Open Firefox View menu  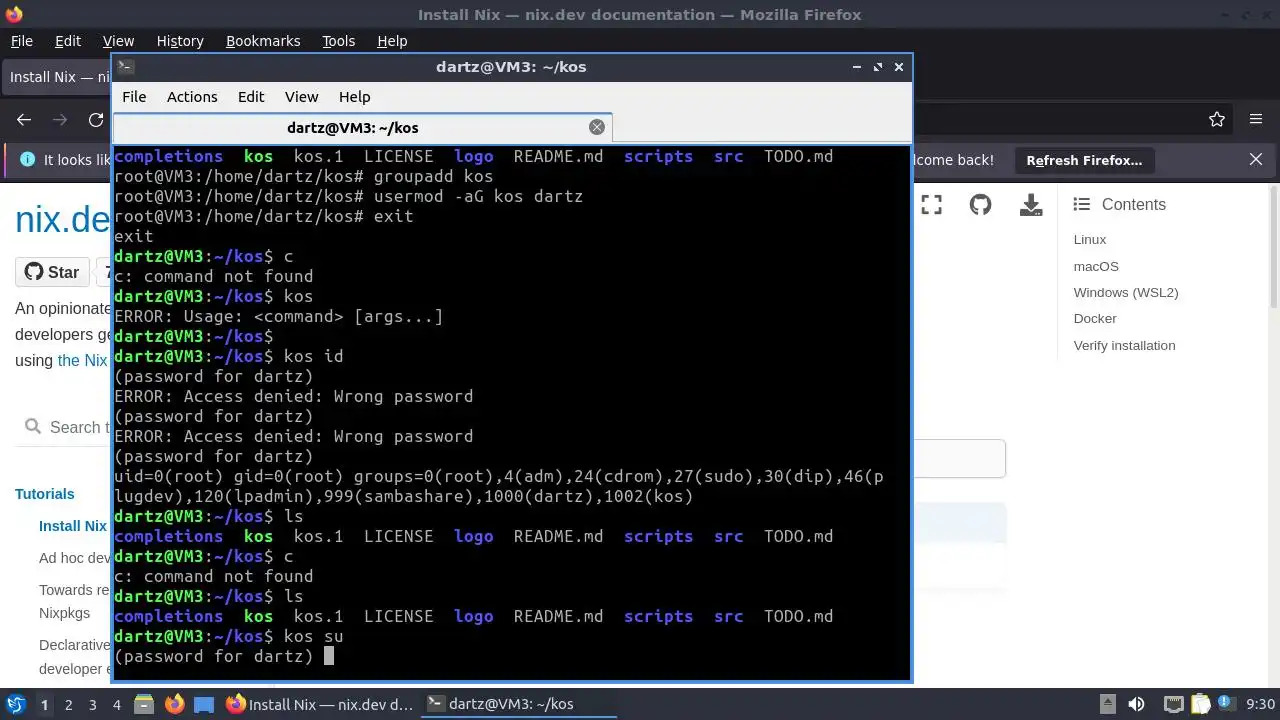pos(118,41)
